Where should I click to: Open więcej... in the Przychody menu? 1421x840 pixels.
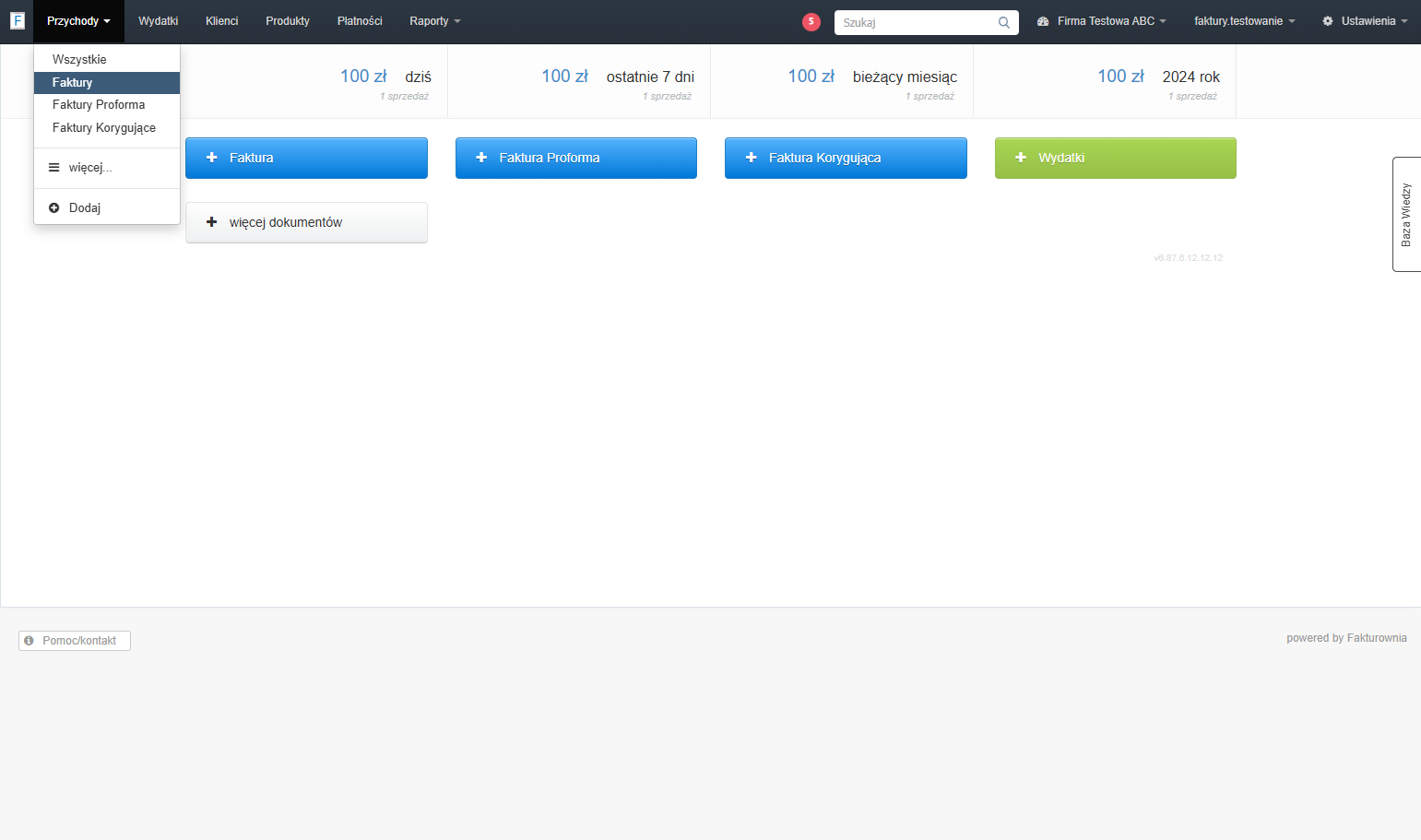(107, 168)
